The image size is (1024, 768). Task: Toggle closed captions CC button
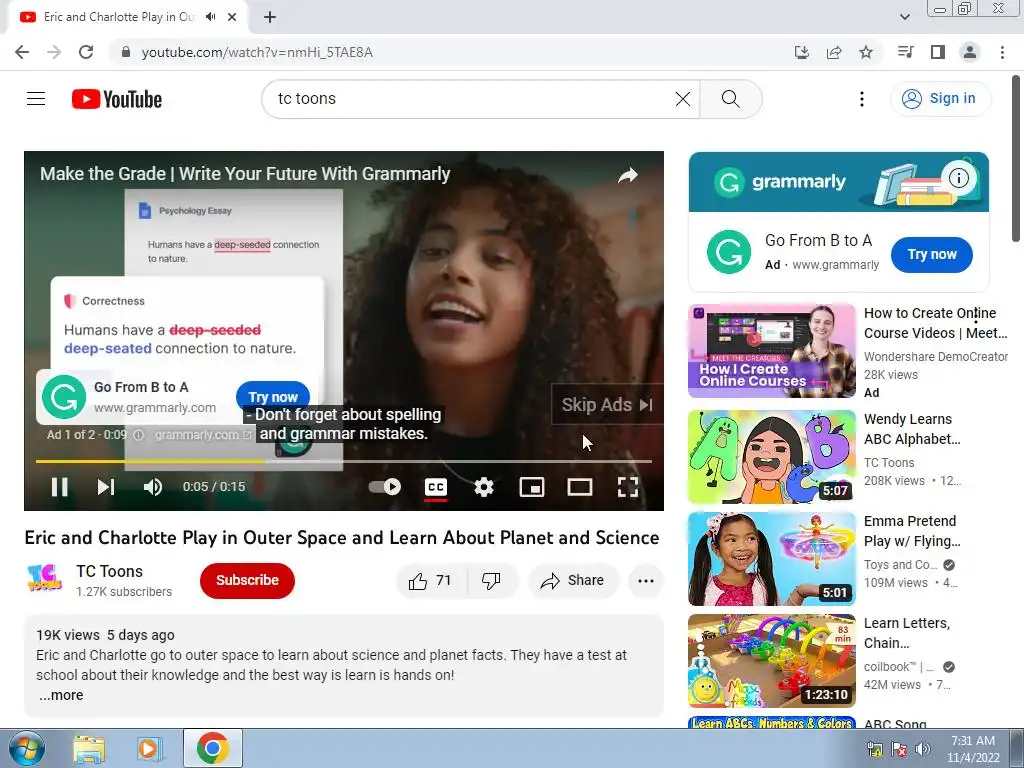[x=436, y=487]
